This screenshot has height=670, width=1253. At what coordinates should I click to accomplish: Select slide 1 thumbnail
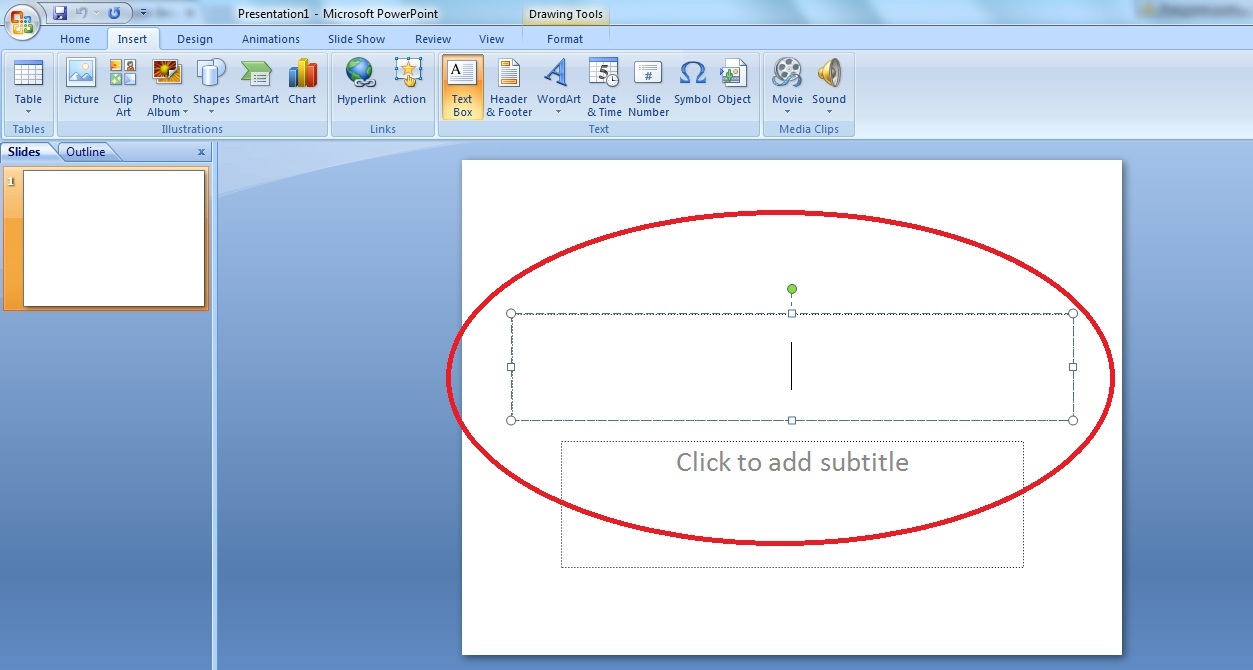coord(114,238)
